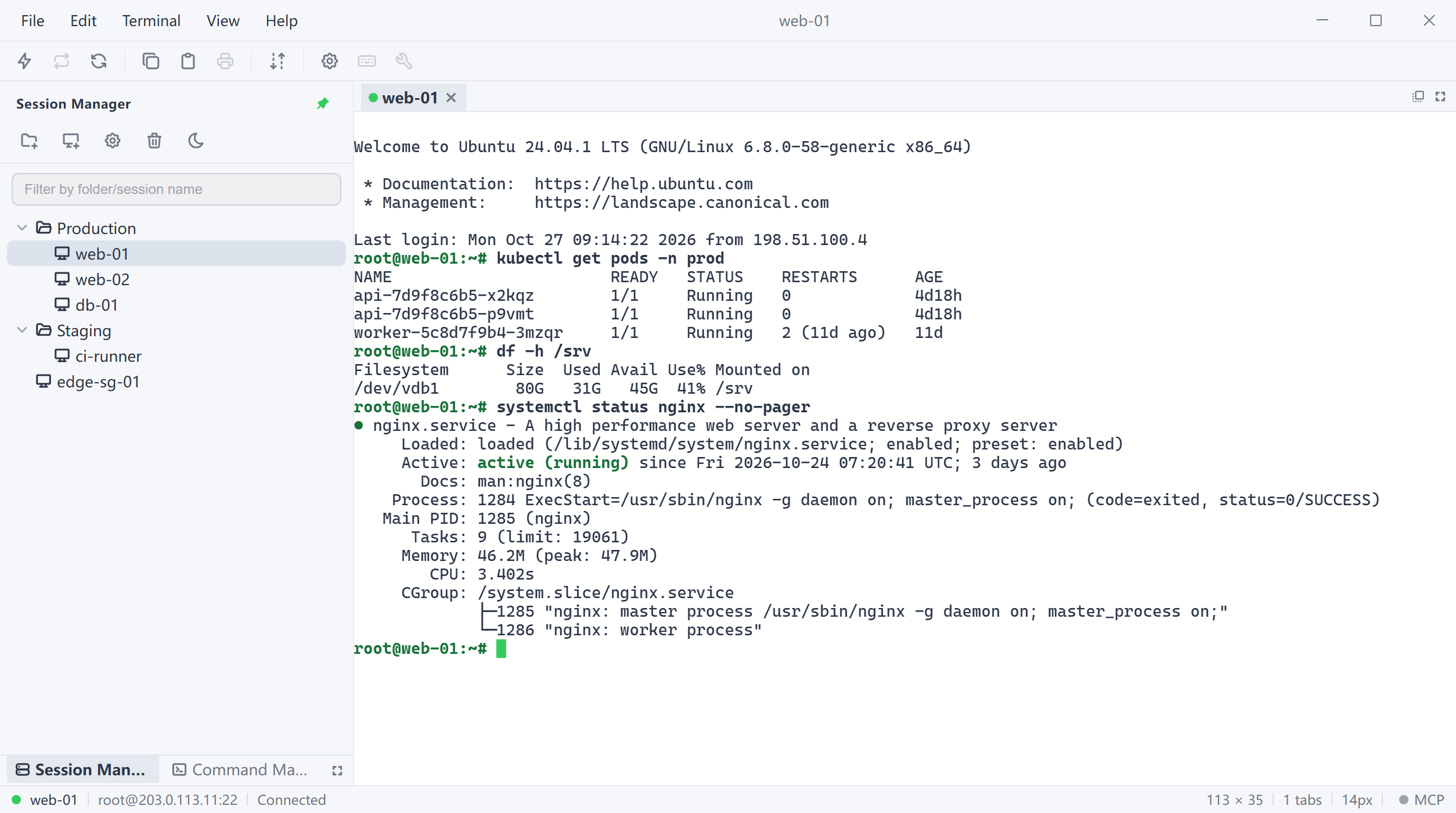1456x813 pixels.
Task: Collapse the Production folder
Action: pos(22,228)
